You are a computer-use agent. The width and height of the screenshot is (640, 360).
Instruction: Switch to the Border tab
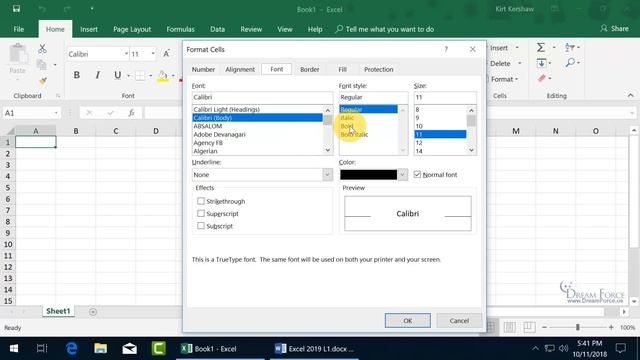point(310,69)
